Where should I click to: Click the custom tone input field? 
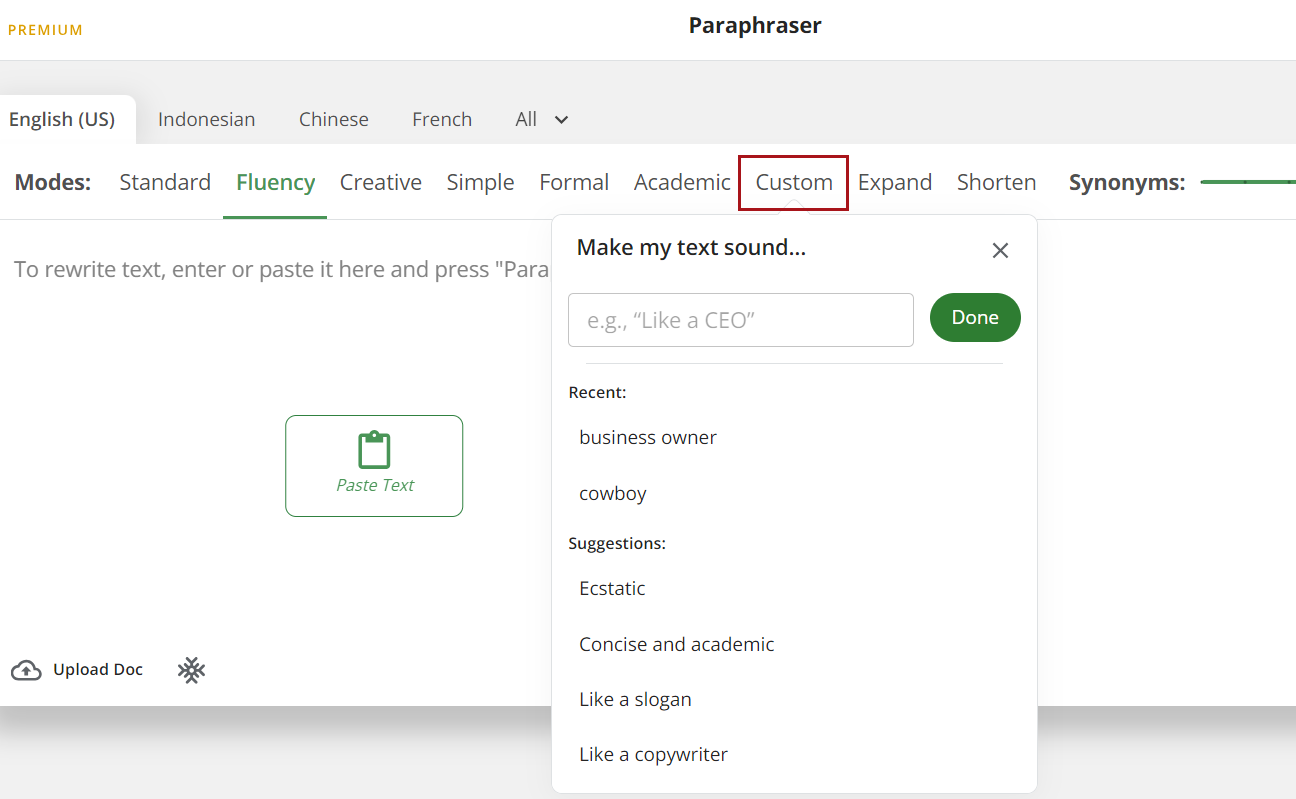click(740, 320)
